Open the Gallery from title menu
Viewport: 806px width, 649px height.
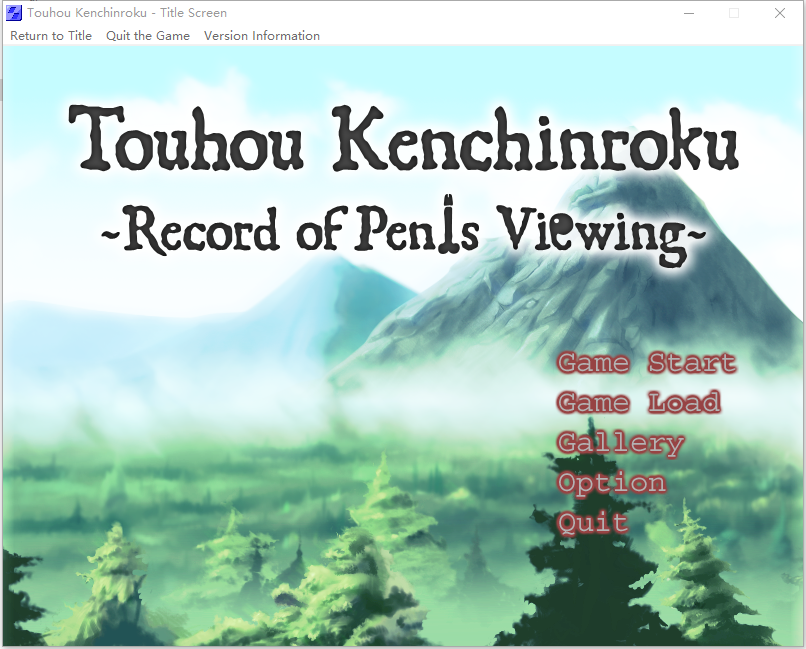pos(620,443)
